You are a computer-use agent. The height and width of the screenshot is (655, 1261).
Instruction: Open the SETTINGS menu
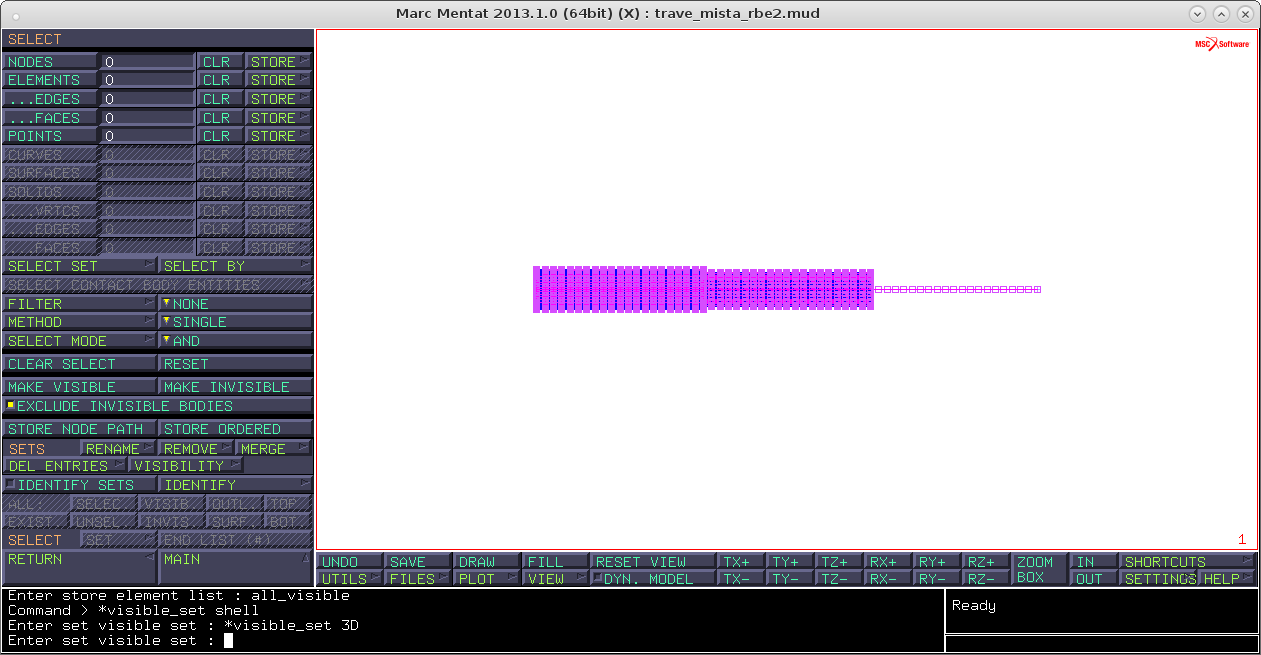(1158, 579)
